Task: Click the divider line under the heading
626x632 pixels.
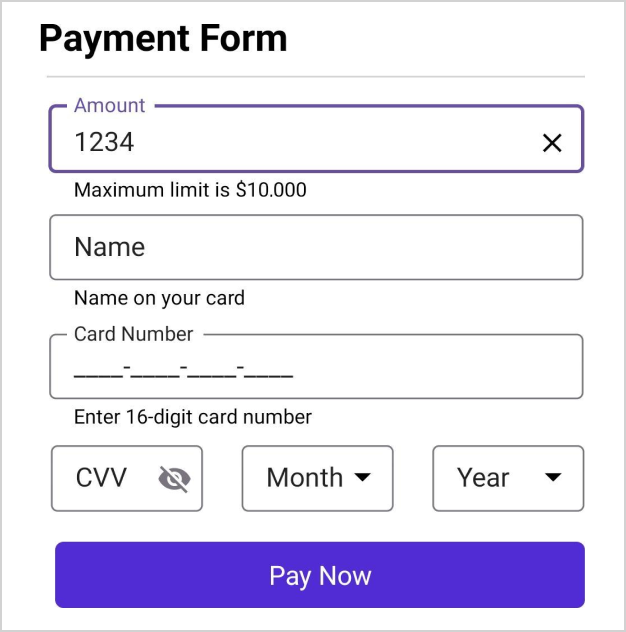Action: tap(315, 77)
